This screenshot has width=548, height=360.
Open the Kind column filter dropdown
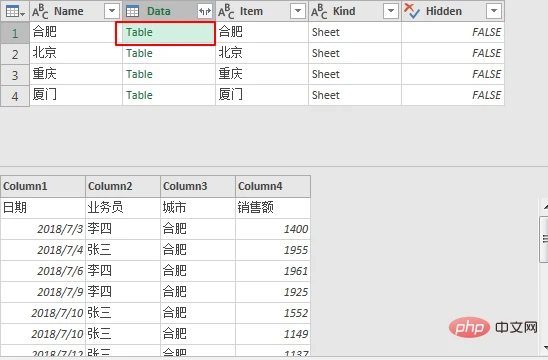(x=391, y=11)
